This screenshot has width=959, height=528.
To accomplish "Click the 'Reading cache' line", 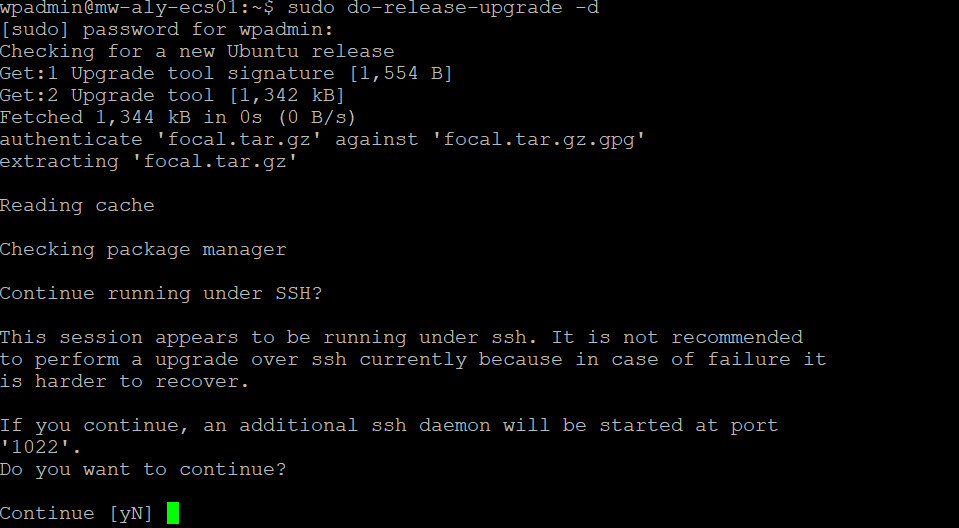I will coord(77,206).
